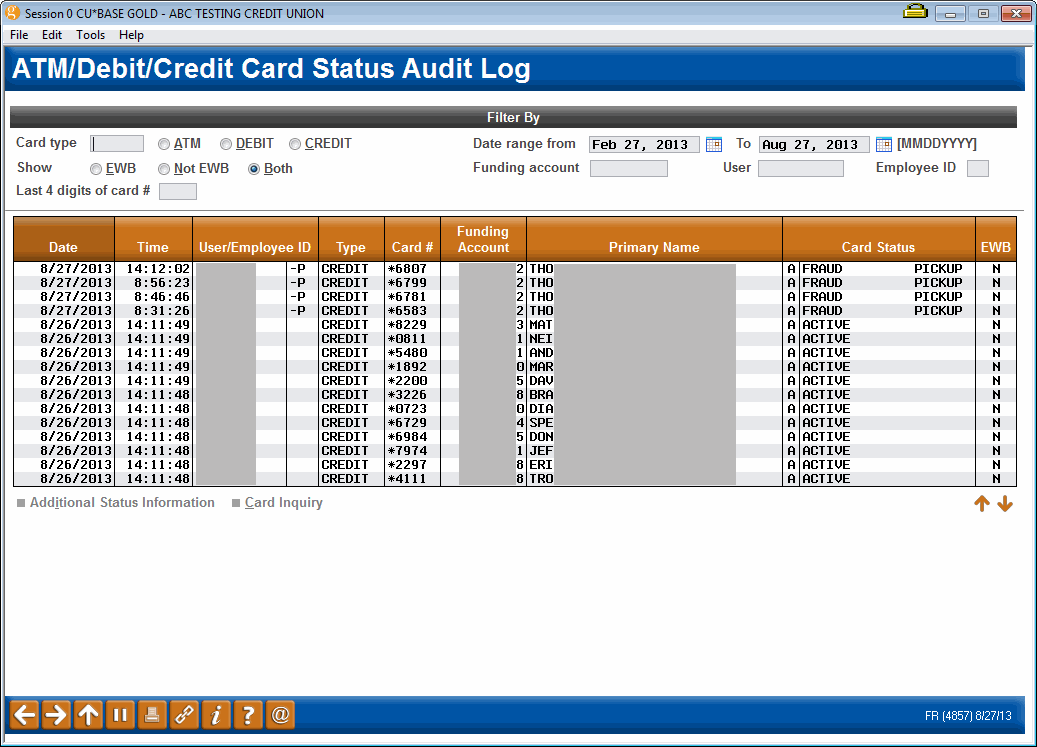Select the row with card *6729

coord(515,423)
